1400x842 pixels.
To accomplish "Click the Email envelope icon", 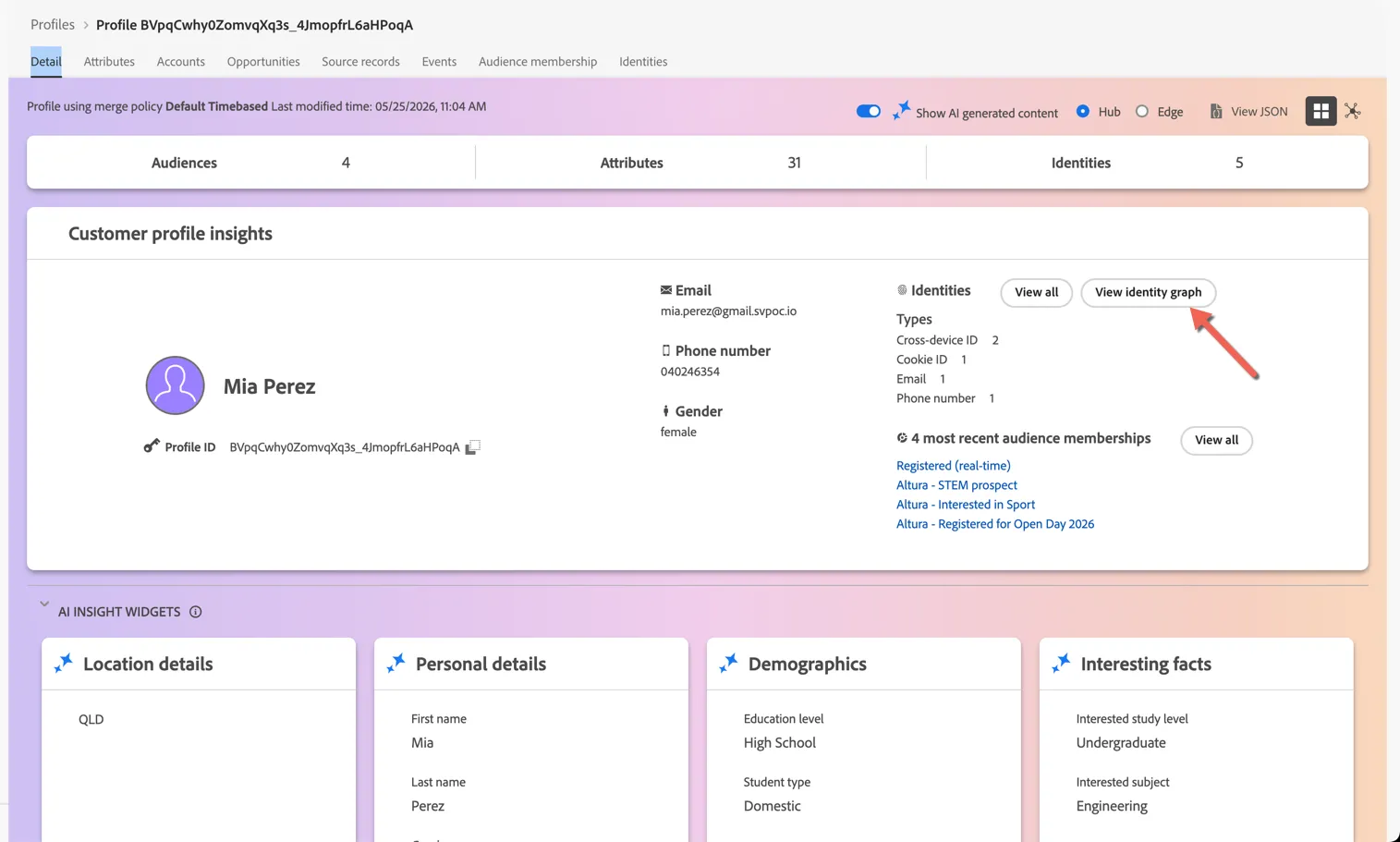I will [665, 290].
